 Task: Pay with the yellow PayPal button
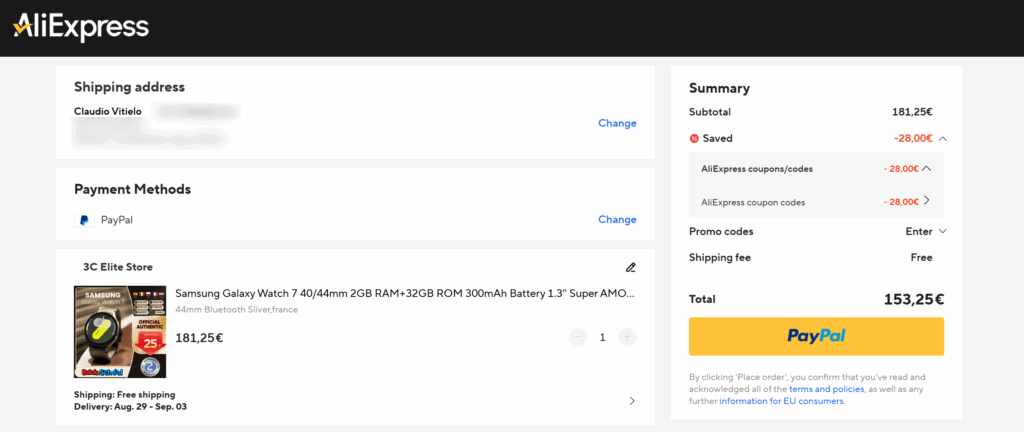(816, 336)
